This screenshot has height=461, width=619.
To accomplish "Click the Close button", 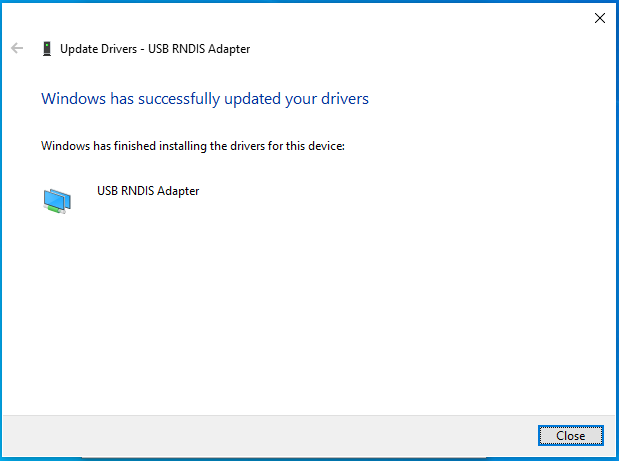I will coord(570,435).
